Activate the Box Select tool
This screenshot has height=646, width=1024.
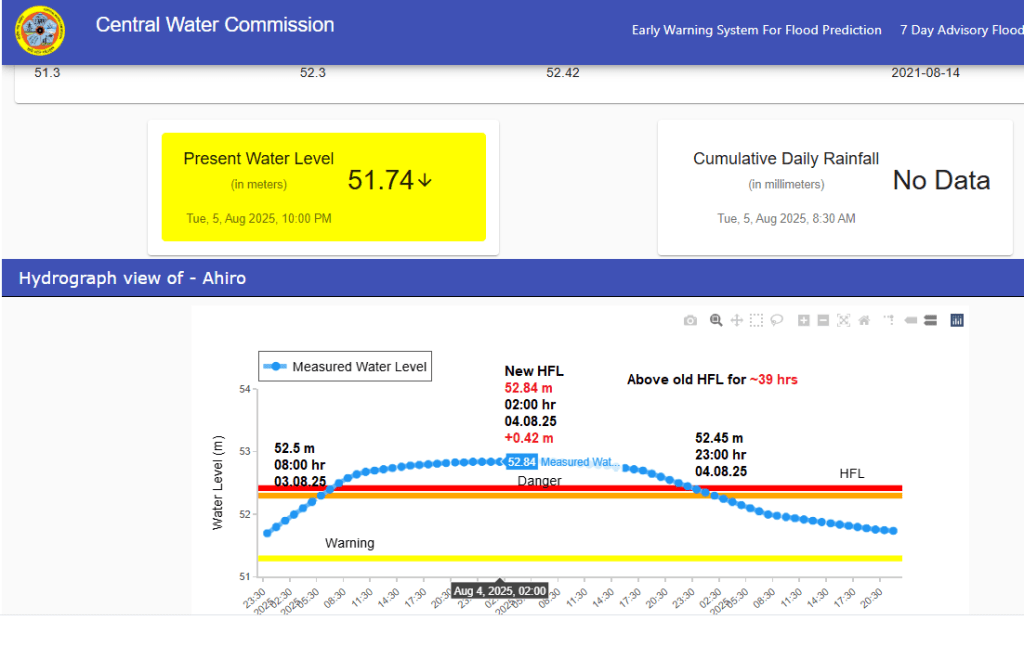[x=757, y=320]
